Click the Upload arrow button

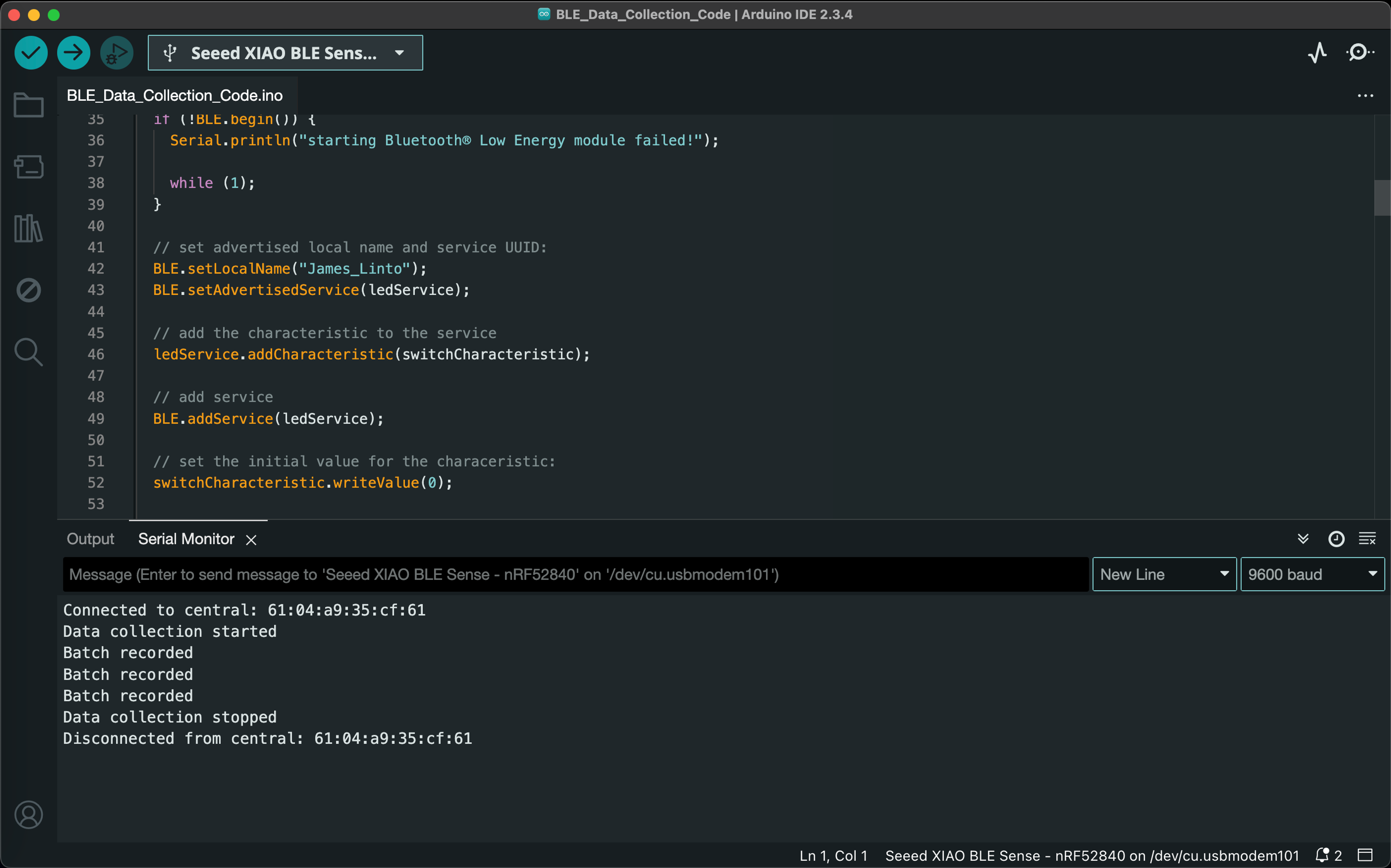pyautogui.click(x=74, y=53)
